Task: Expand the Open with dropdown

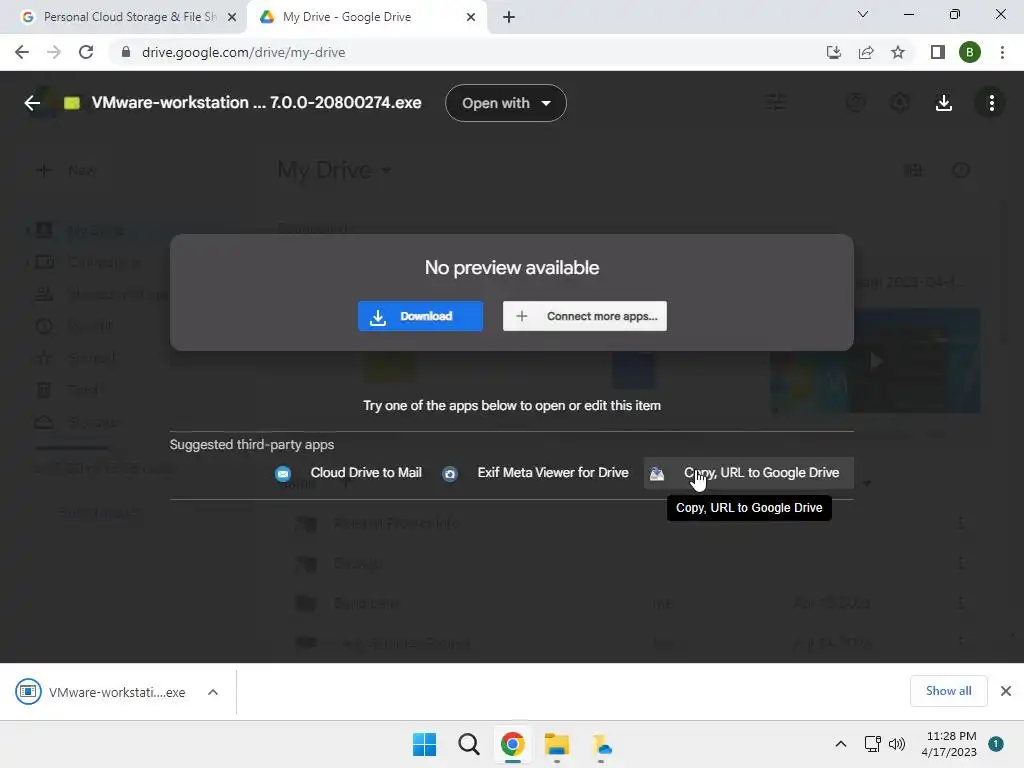Action: click(505, 103)
